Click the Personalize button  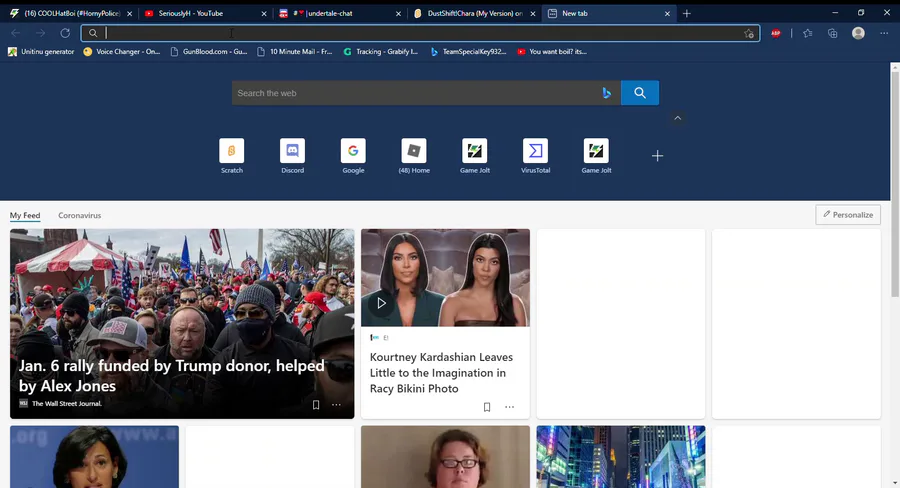coord(848,215)
